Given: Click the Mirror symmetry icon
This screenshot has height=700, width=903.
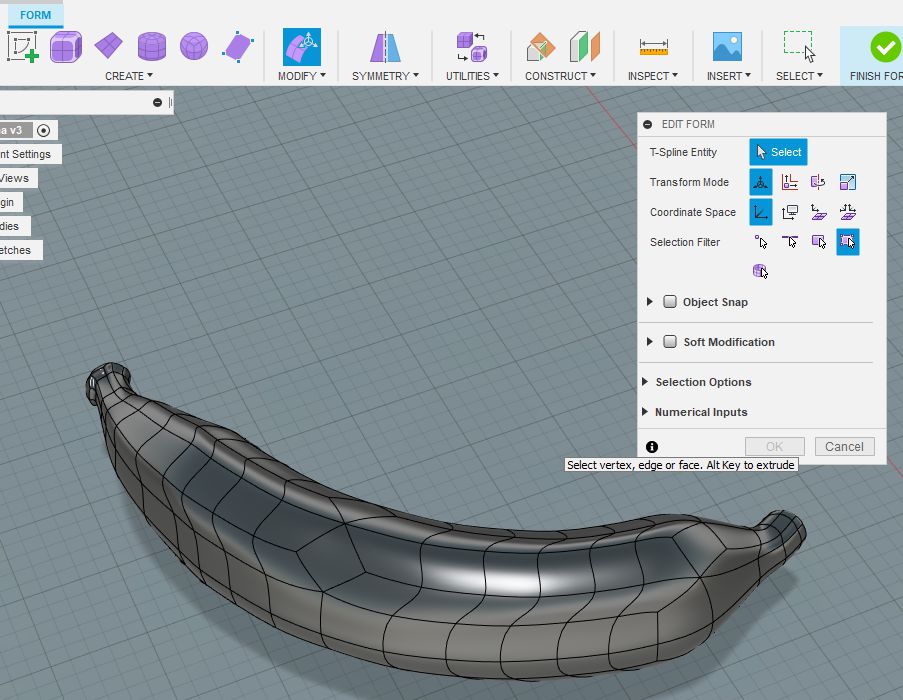Looking at the screenshot, I should pyautogui.click(x=385, y=47).
